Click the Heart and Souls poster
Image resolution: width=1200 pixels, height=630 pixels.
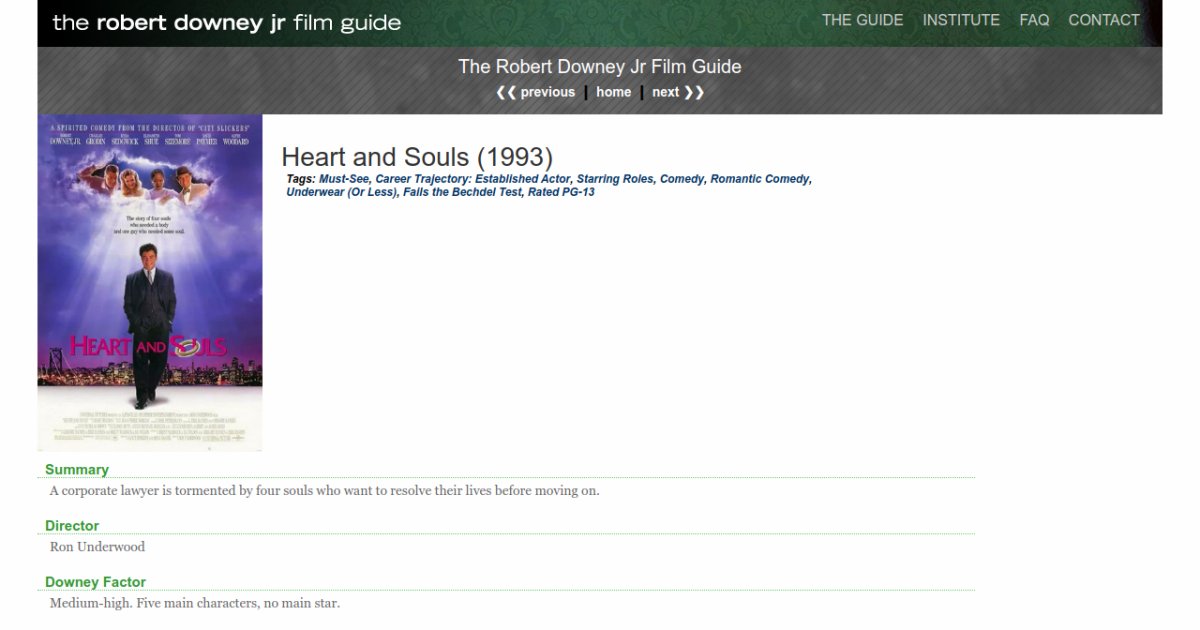150,282
